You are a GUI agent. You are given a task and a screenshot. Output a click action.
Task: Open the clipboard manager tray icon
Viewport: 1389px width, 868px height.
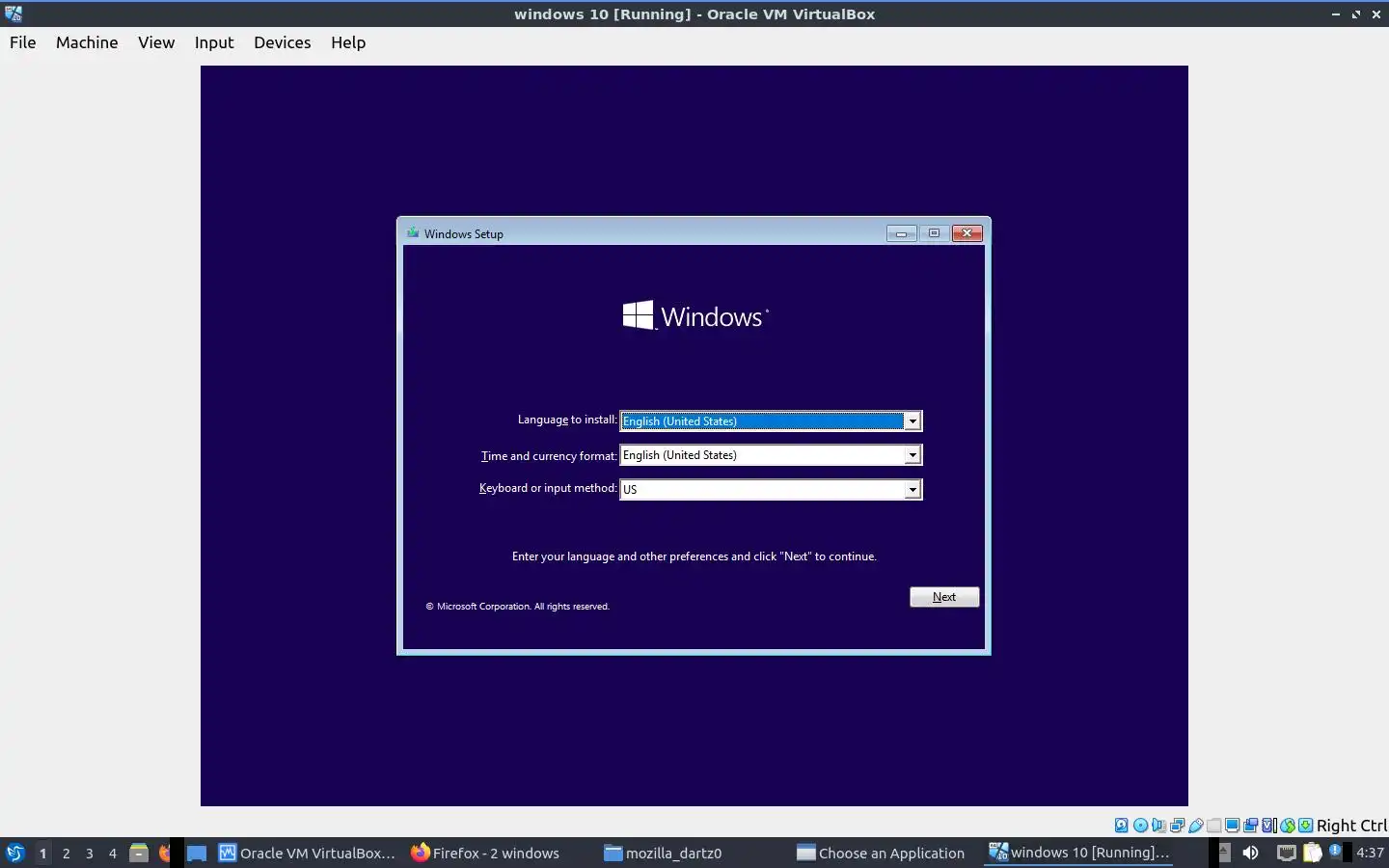(x=1313, y=853)
